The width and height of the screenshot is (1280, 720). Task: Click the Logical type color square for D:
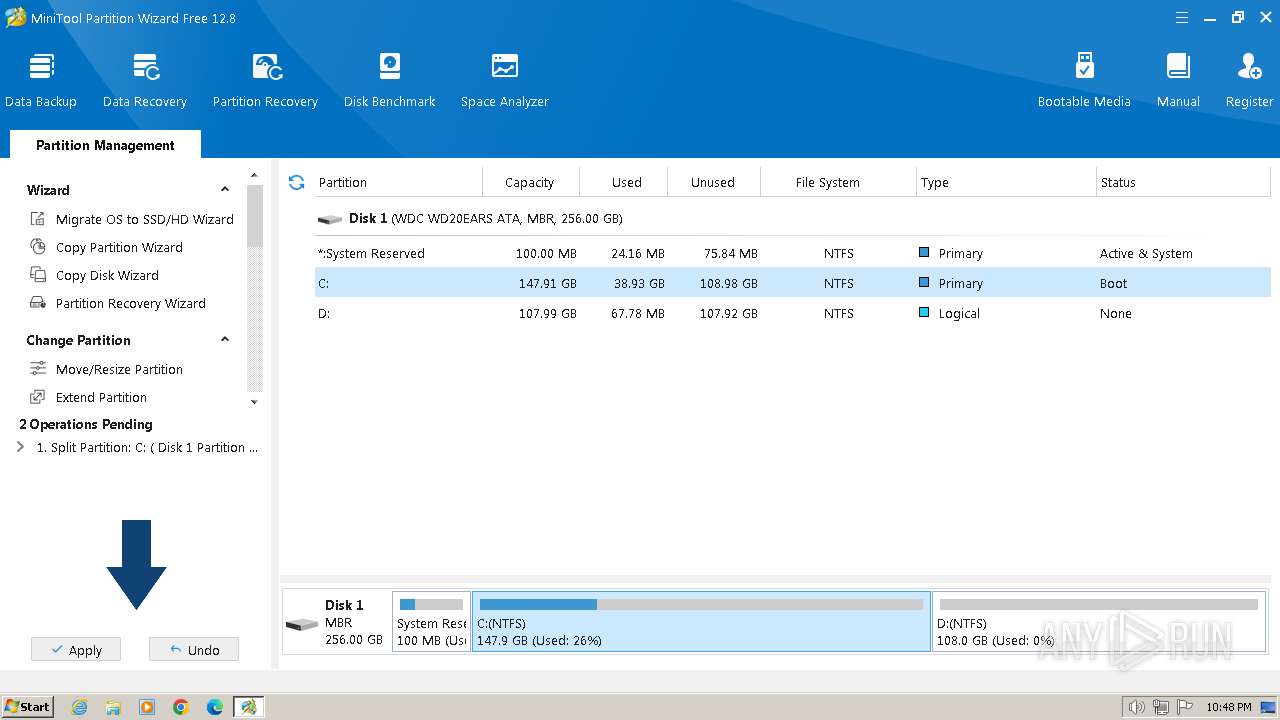(x=924, y=313)
